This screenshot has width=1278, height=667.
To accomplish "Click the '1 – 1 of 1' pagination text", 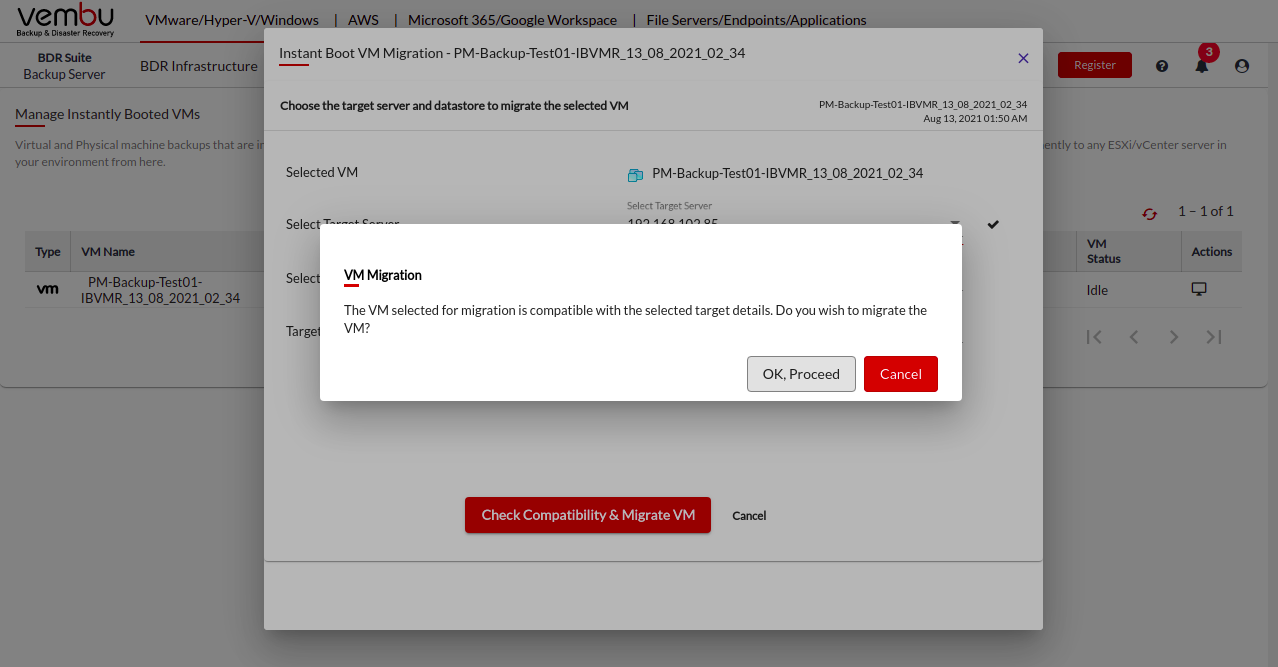I will [x=1206, y=211].
